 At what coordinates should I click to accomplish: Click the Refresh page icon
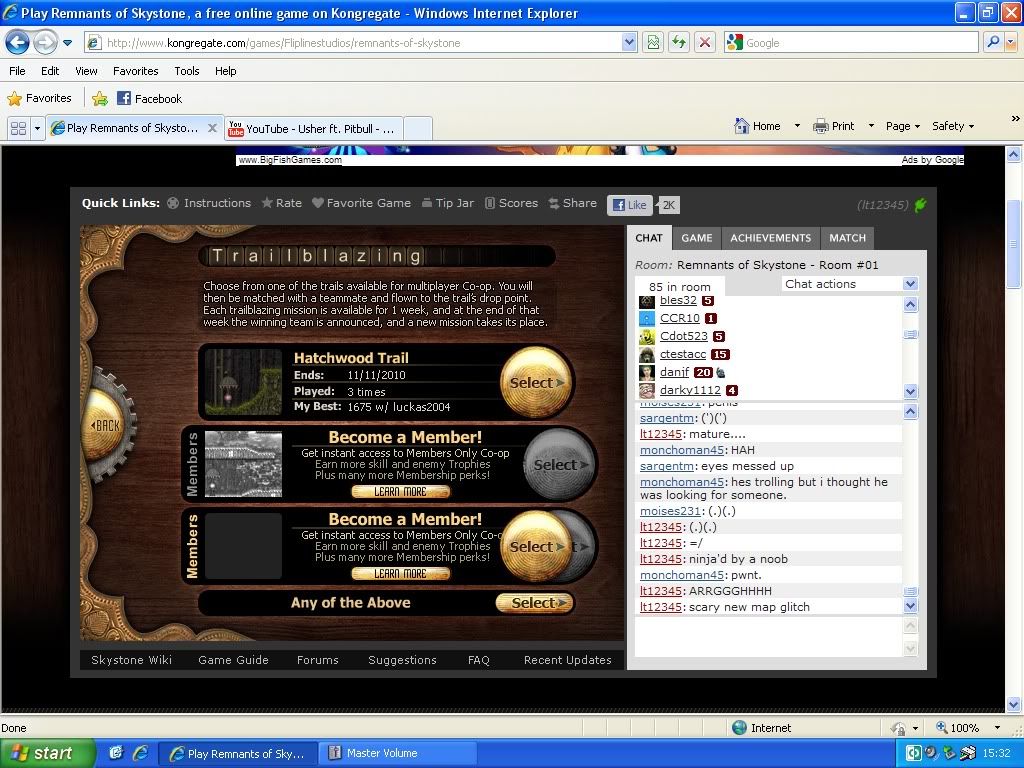coord(679,43)
